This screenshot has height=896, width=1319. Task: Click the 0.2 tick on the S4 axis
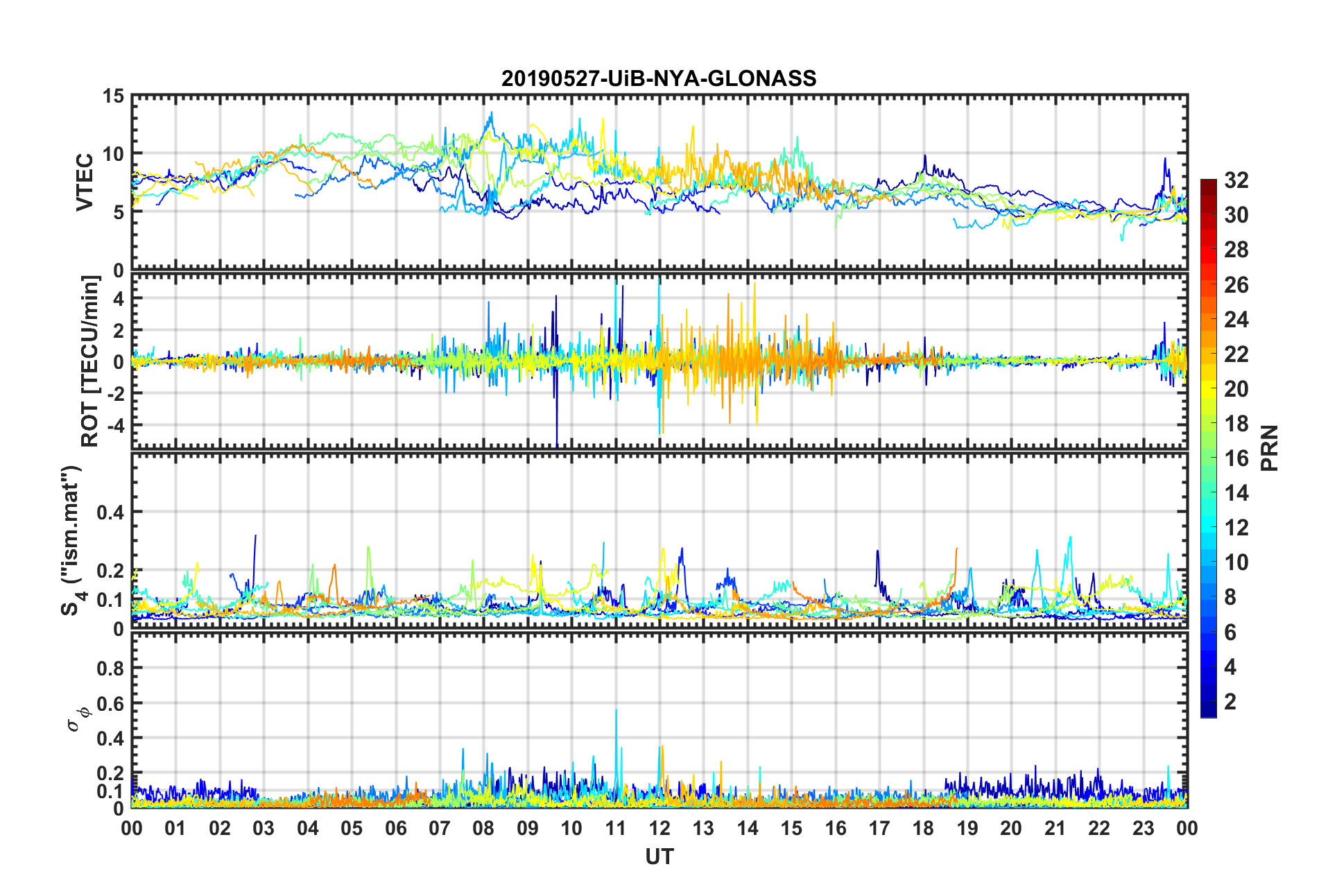point(110,571)
